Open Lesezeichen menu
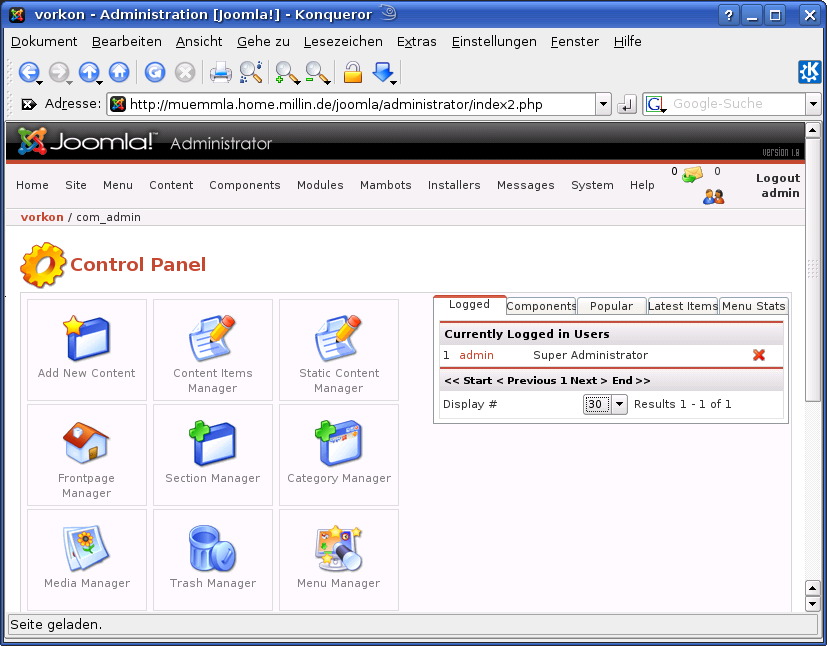The width and height of the screenshot is (827, 646). click(x=343, y=42)
